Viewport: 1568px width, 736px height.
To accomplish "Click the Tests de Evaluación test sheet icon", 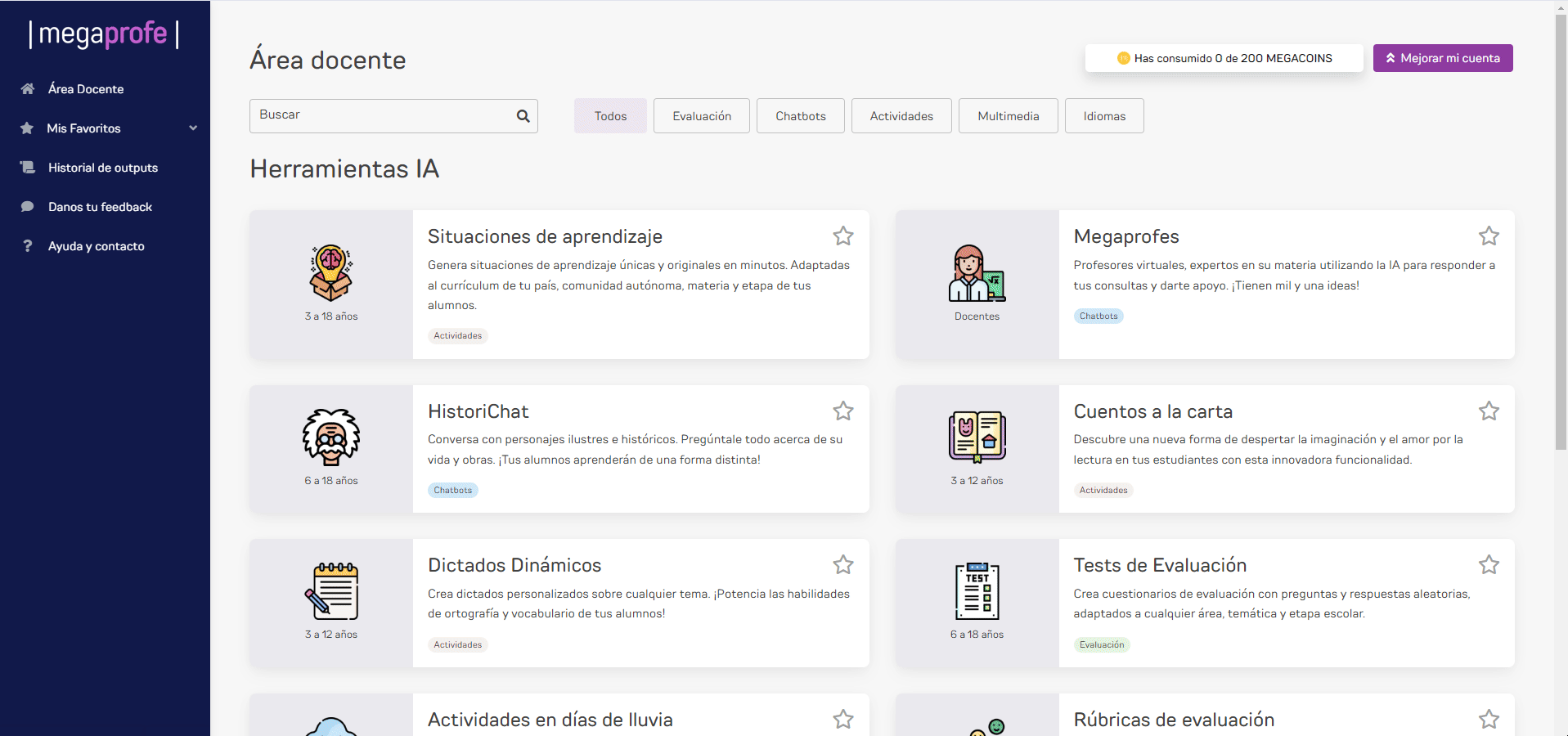I will tap(977, 590).
